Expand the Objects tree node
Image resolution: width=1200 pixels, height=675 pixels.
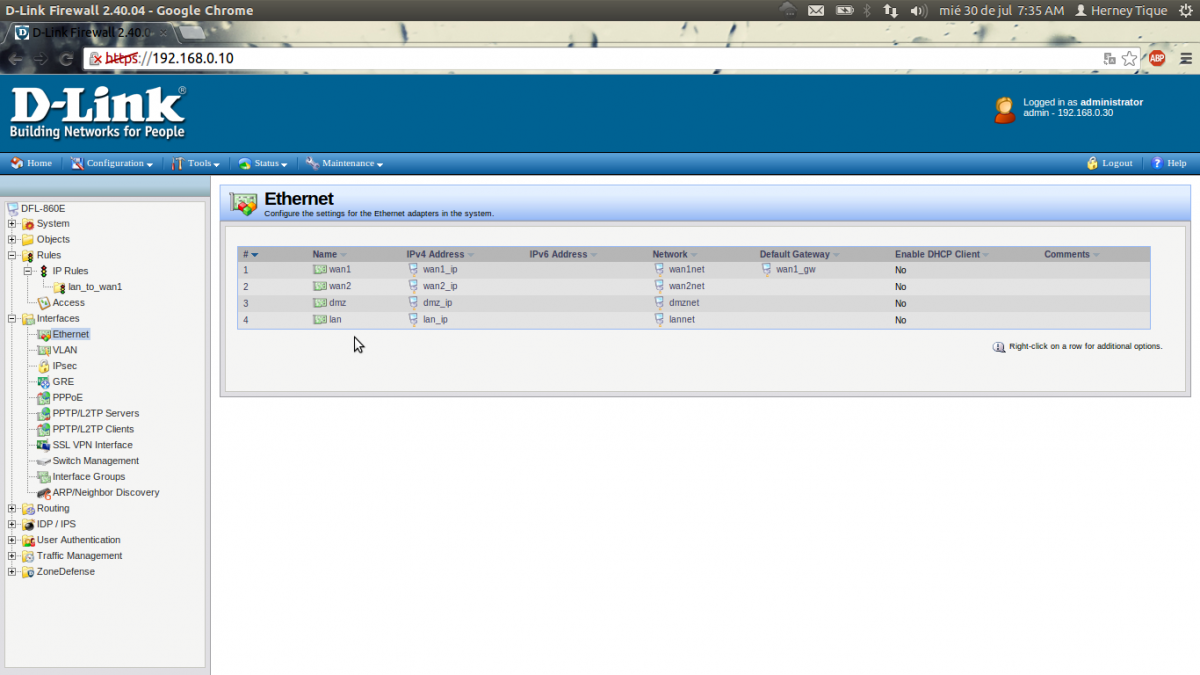12,240
